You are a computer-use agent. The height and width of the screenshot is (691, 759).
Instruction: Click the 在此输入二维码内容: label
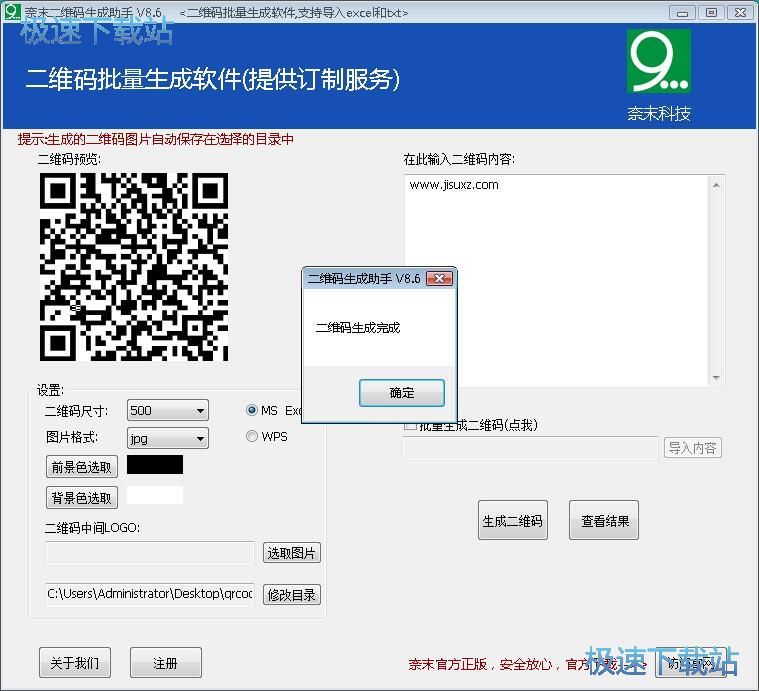459,159
